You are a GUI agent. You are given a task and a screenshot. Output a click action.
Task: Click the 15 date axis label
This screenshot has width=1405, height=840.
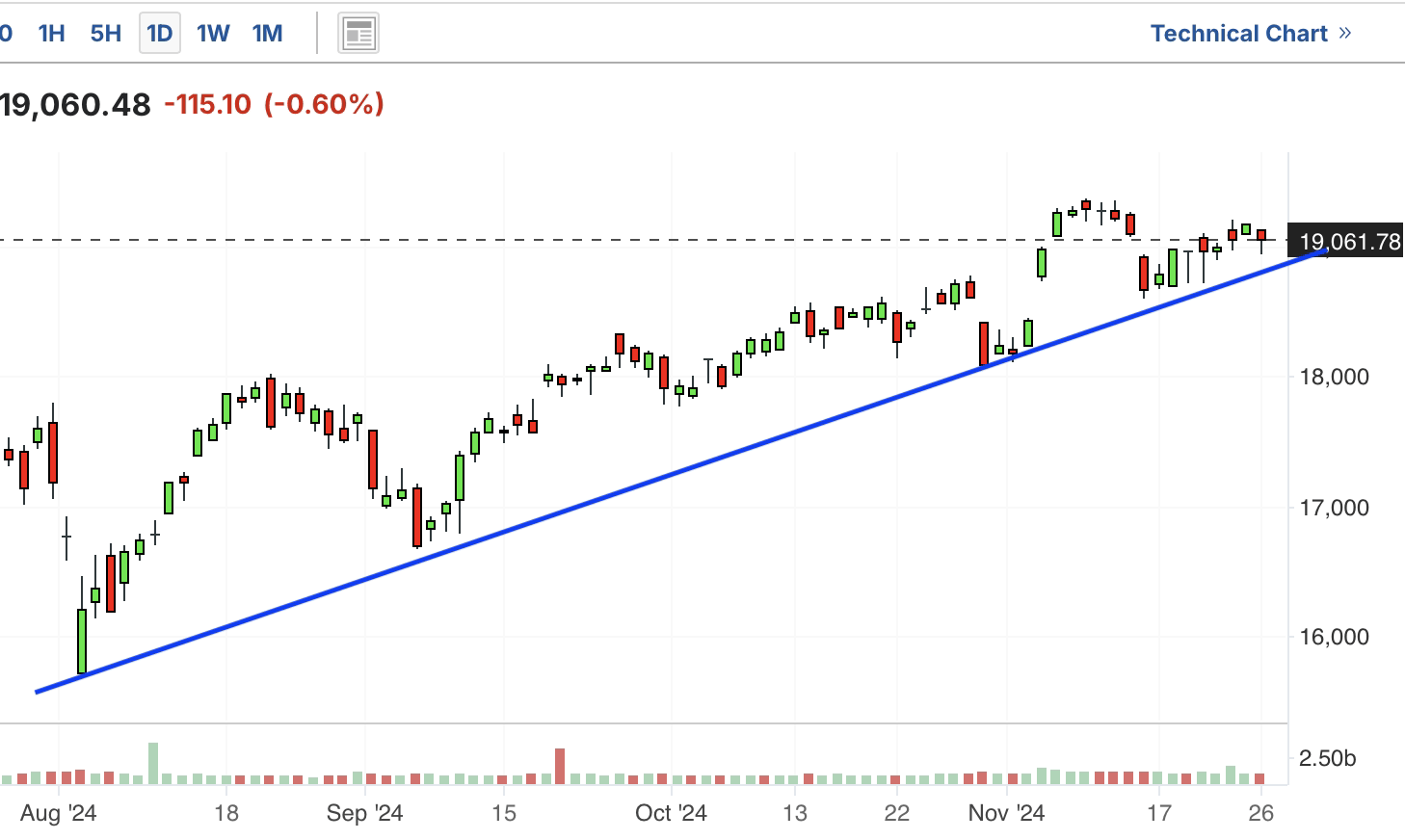504,813
